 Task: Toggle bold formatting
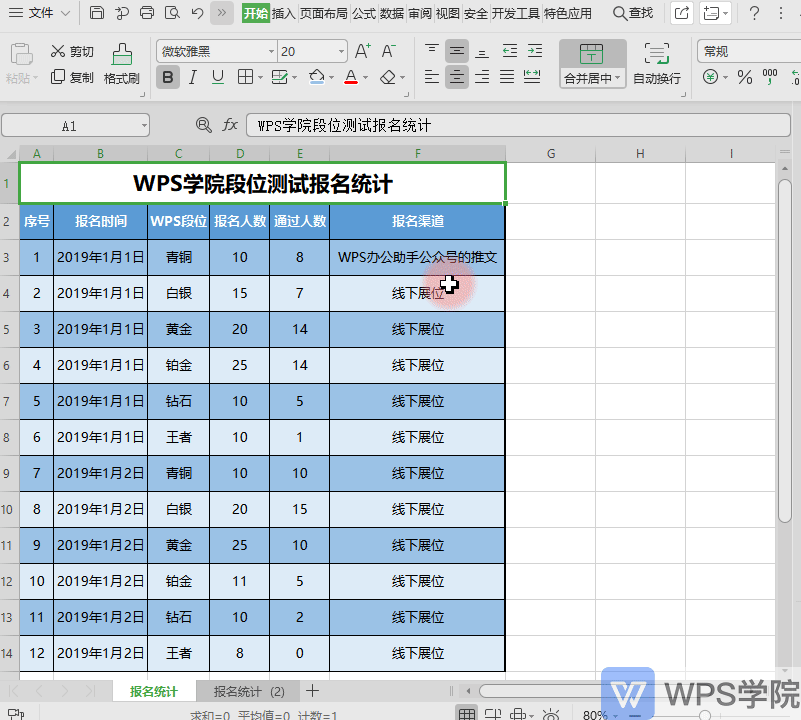tap(168, 78)
